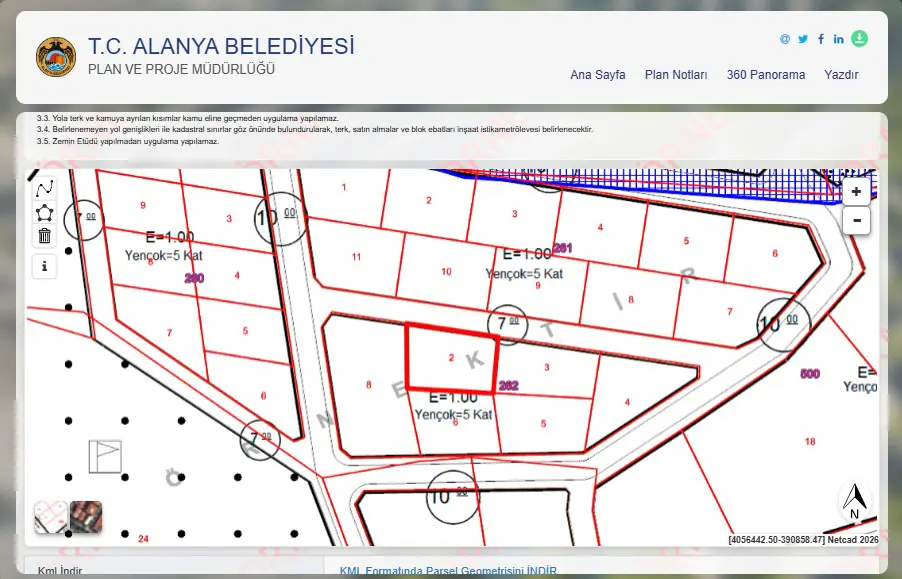902x579 pixels.
Task: Click the Alanya Belediyesi emblem logo
Action: click(56, 57)
